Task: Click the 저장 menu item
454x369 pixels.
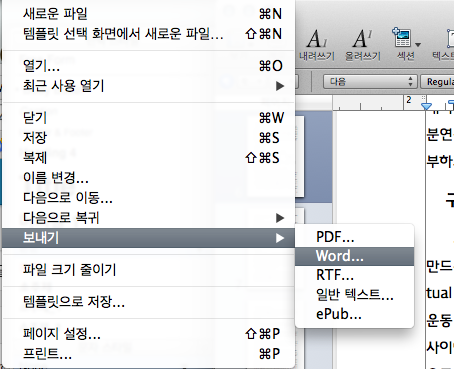Action: pyautogui.click(x=148, y=138)
